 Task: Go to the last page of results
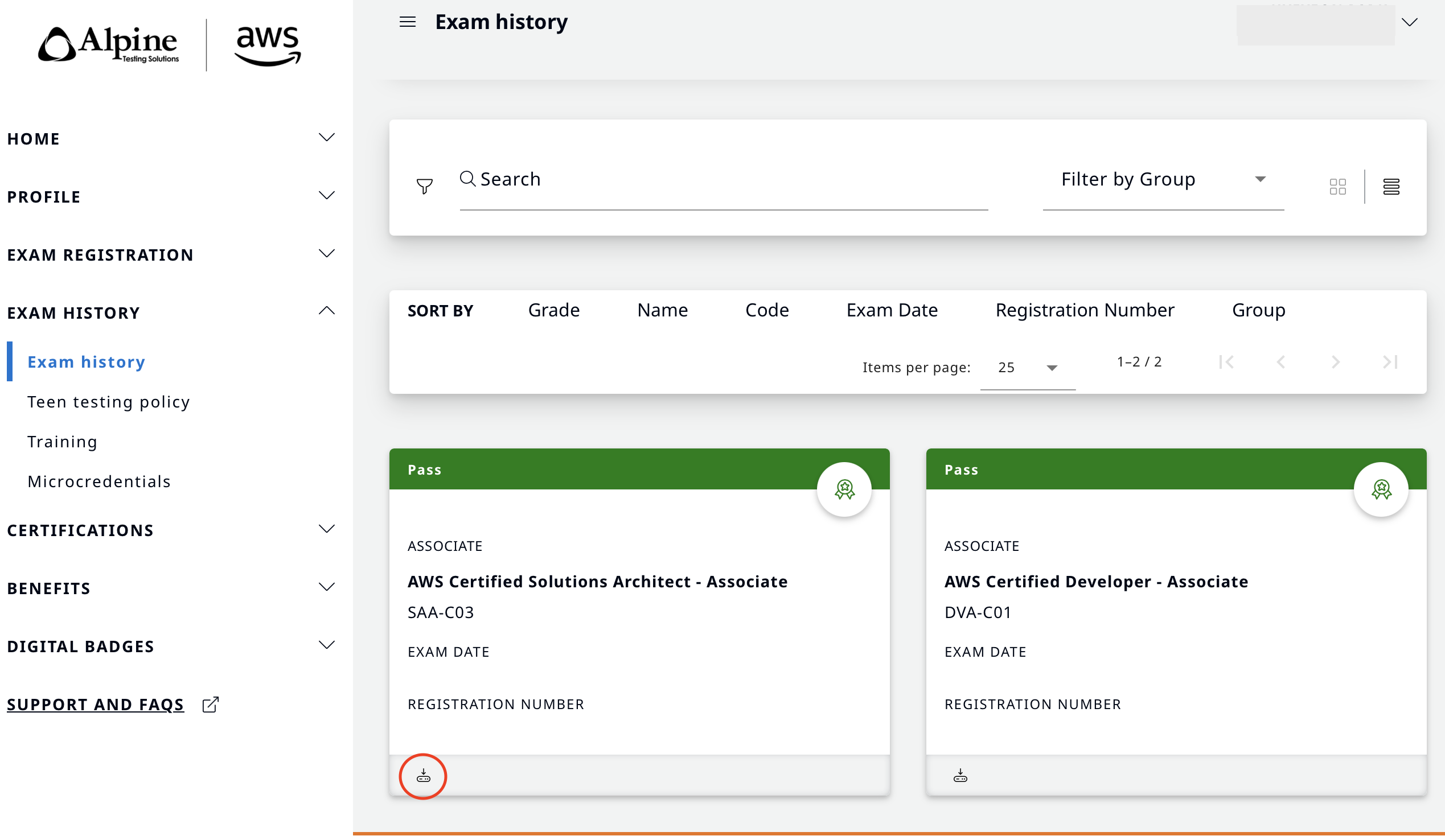click(x=1390, y=362)
